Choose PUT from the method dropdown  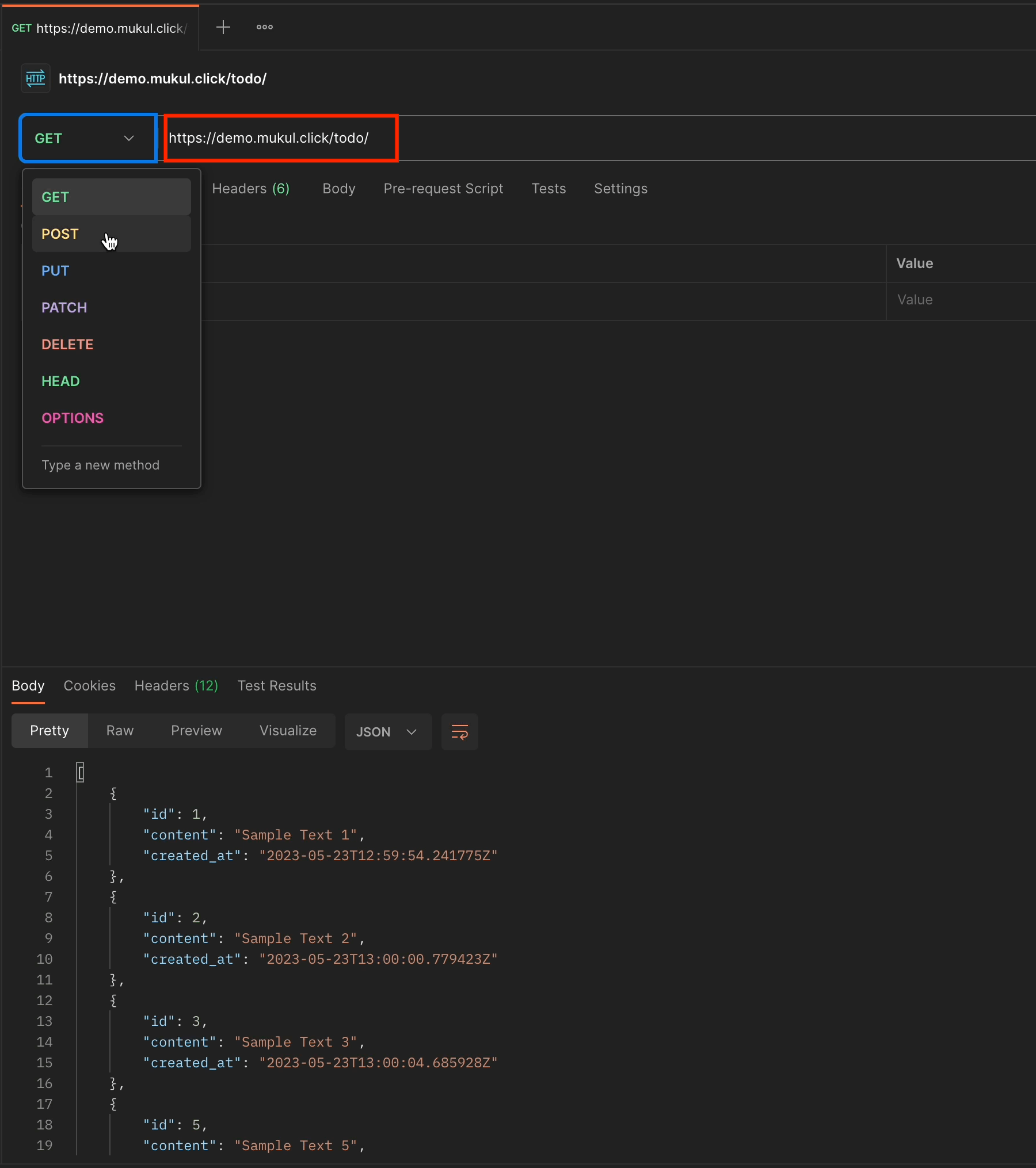[x=56, y=271]
